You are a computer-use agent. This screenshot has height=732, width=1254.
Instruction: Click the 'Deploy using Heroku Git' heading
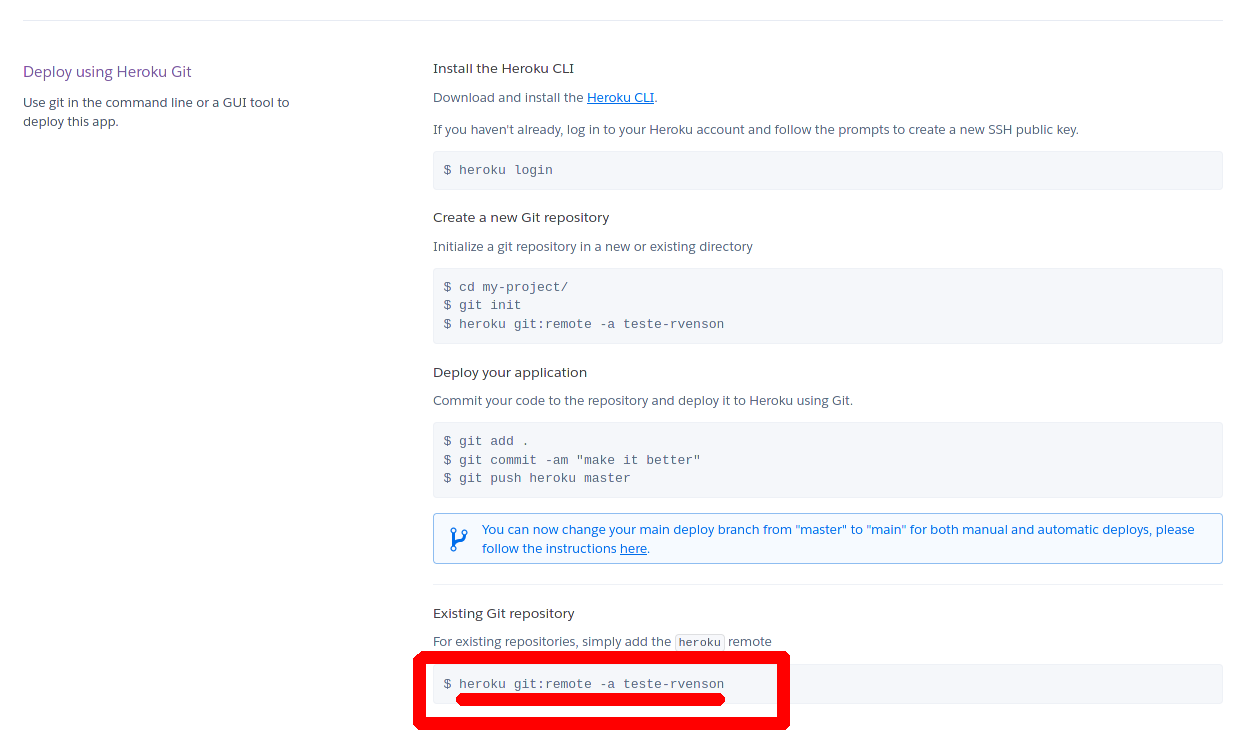click(x=107, y=72)
